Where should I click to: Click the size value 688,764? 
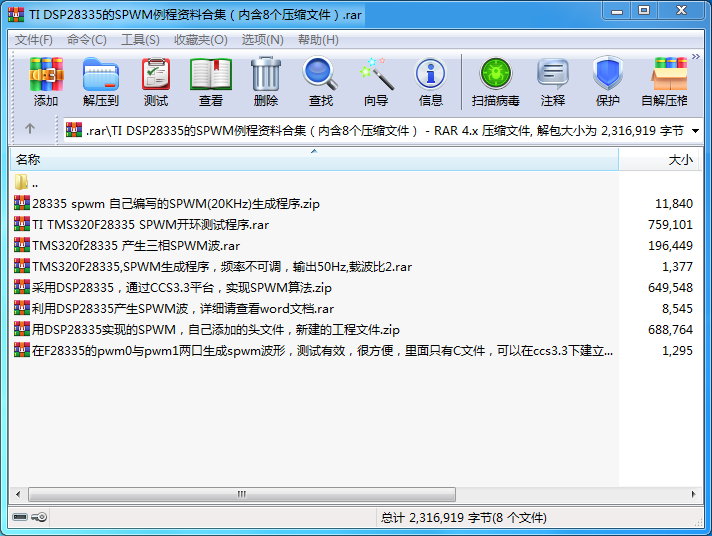tap(670, 329)
